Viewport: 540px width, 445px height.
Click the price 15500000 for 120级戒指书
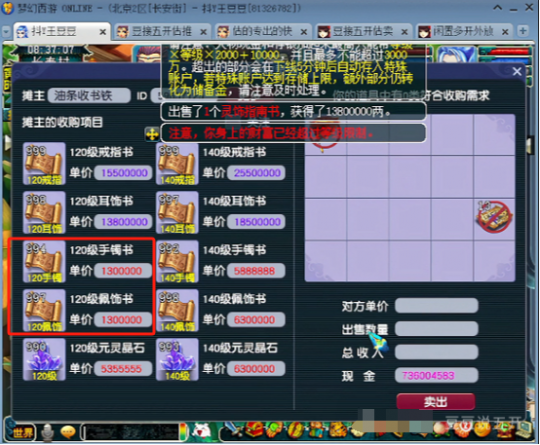pos(123,173)
